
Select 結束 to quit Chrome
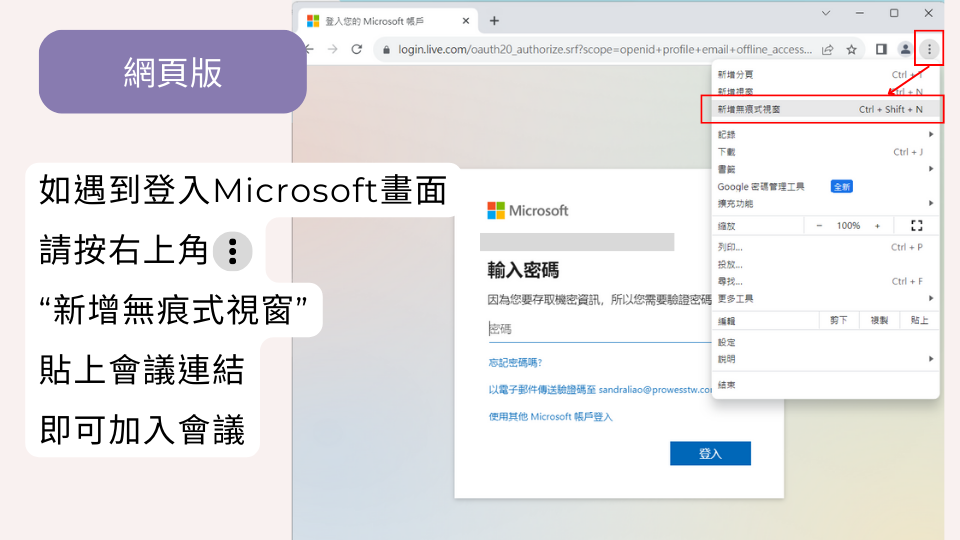click(x=825, y=385)
